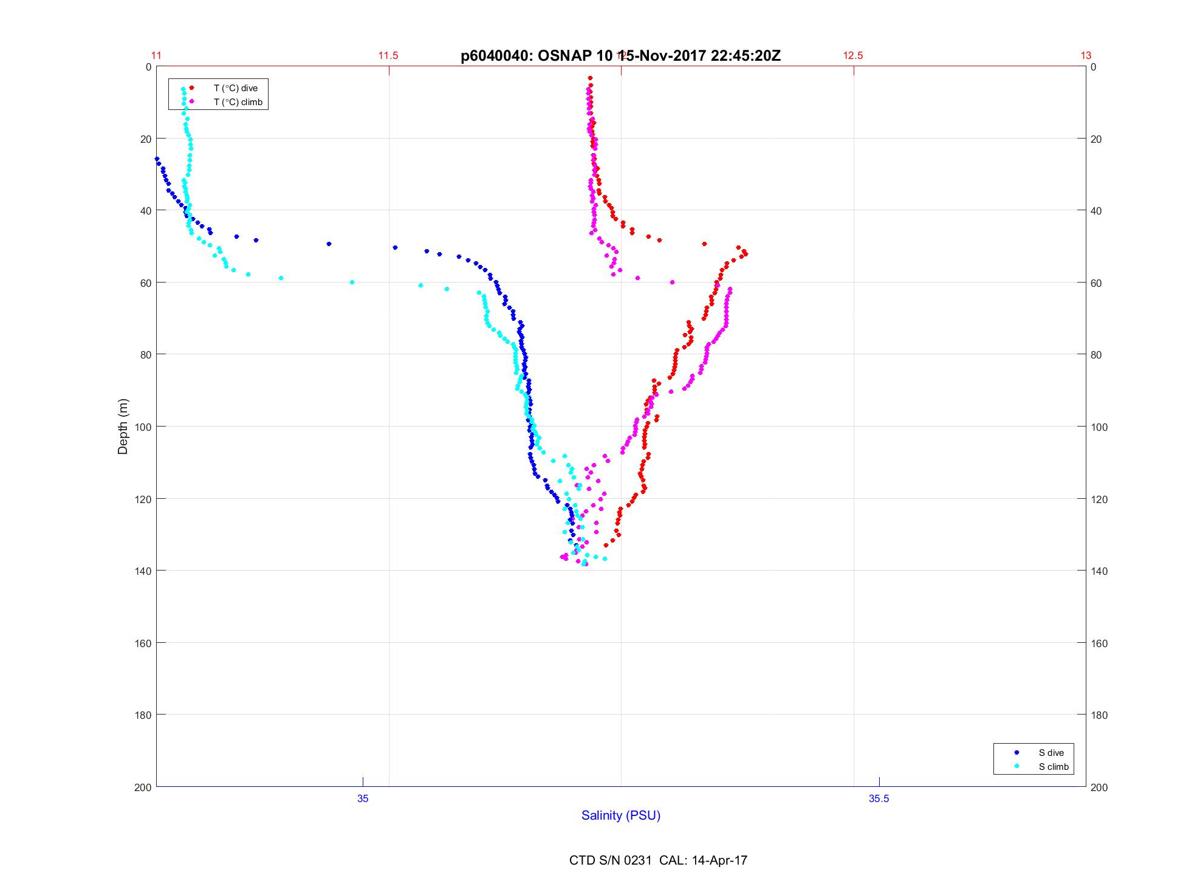This screenshot has width=1200, height=885.
Task: Click the left depth tick label '200'
Action: tap(141, 787)
